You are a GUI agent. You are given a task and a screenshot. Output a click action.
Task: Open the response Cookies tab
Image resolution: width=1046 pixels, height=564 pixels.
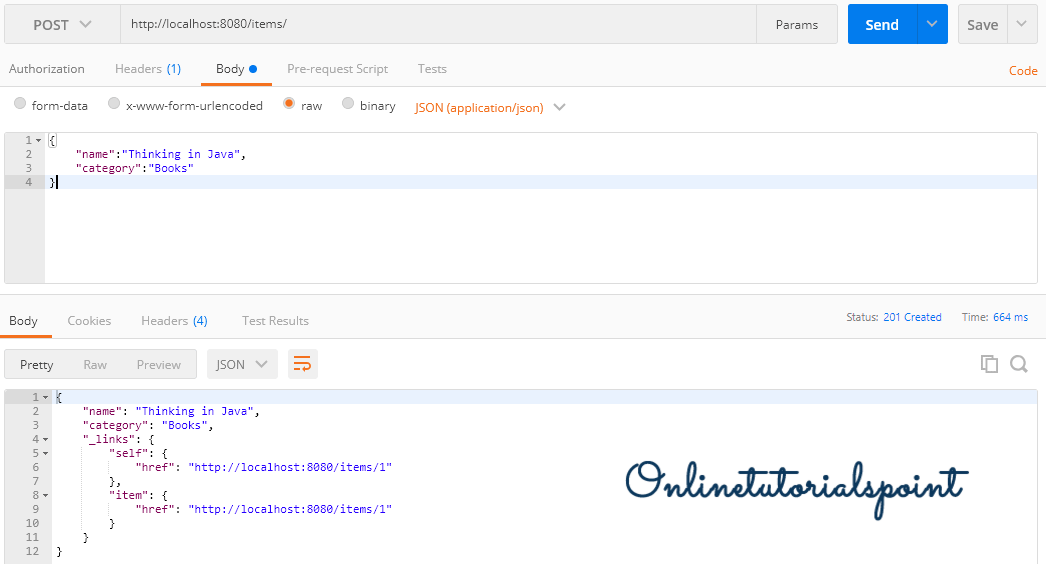tap(89, 321)
